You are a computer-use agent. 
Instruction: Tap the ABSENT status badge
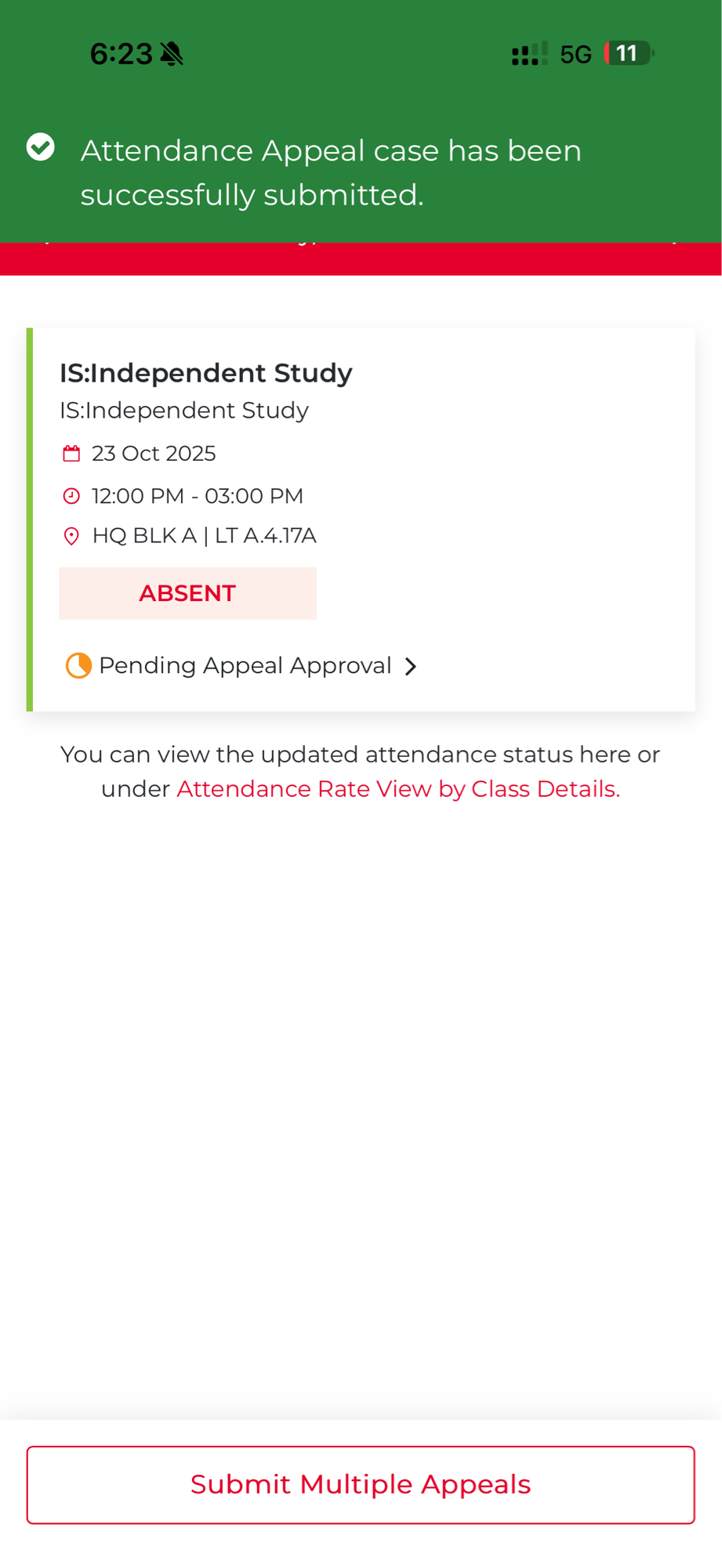pos(187,593)
